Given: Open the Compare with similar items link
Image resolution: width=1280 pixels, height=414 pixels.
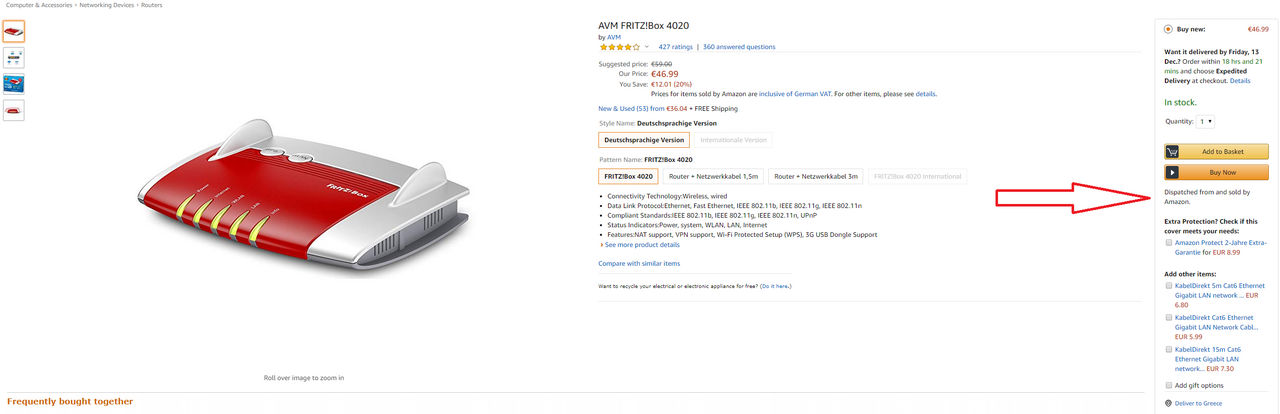Looking at the screenshot, I should (639, 264).
